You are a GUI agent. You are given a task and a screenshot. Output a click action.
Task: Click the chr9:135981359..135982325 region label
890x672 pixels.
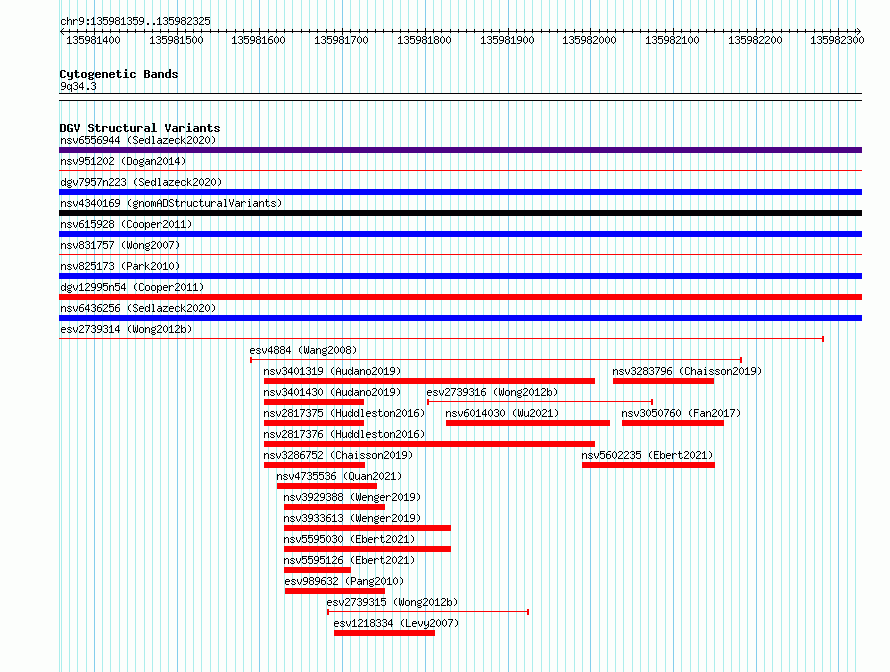135,22
